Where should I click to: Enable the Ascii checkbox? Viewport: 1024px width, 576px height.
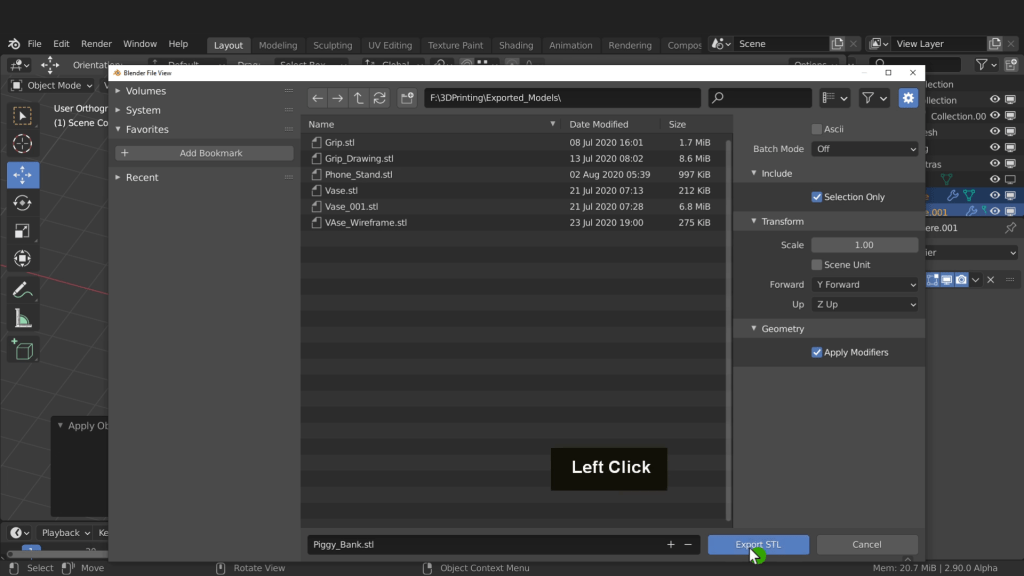click(x=817, y=129)
